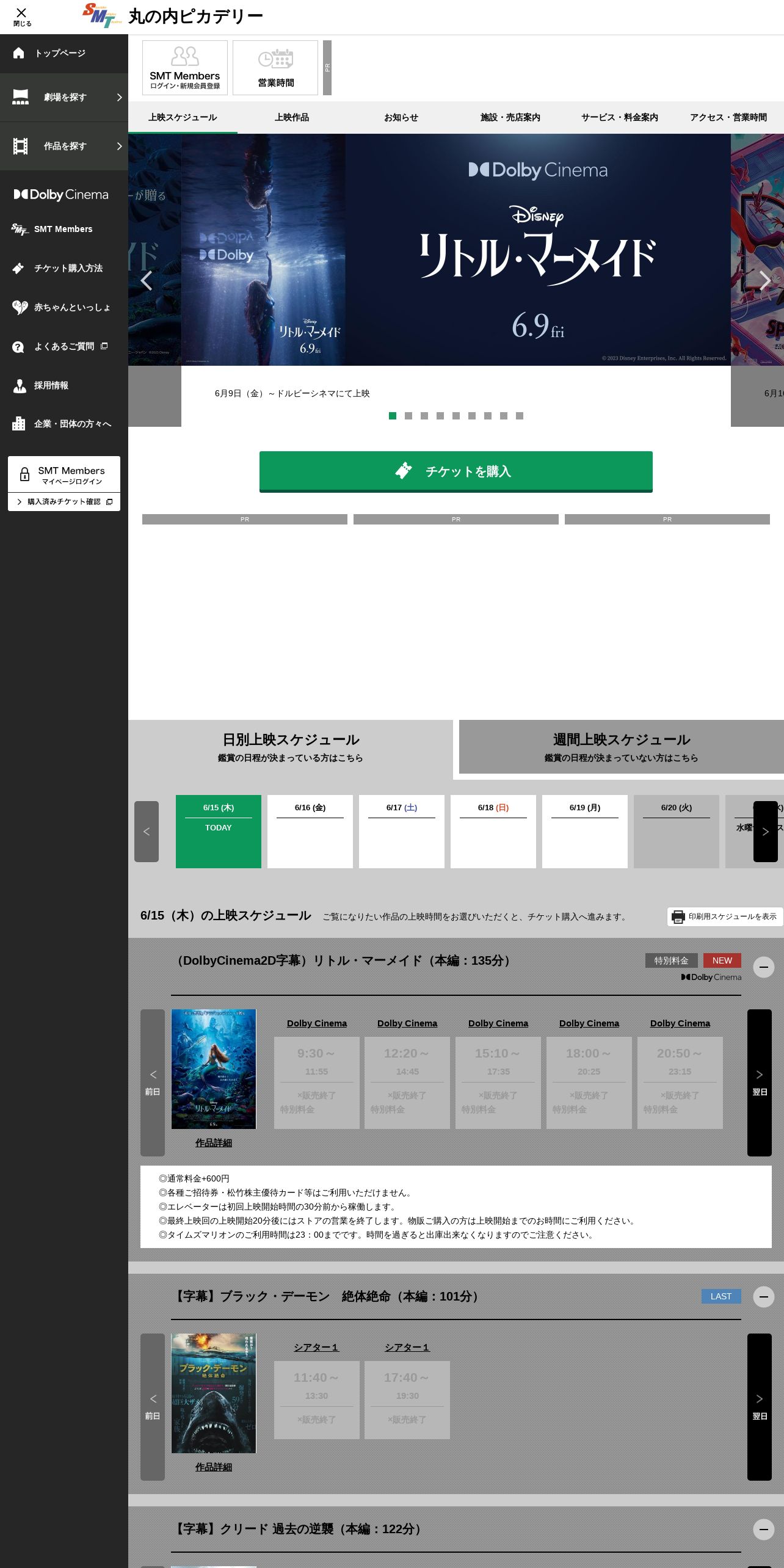Click 11:40～ シアター1 showtime
784x1568 pixels.
tap(317, 1400)
